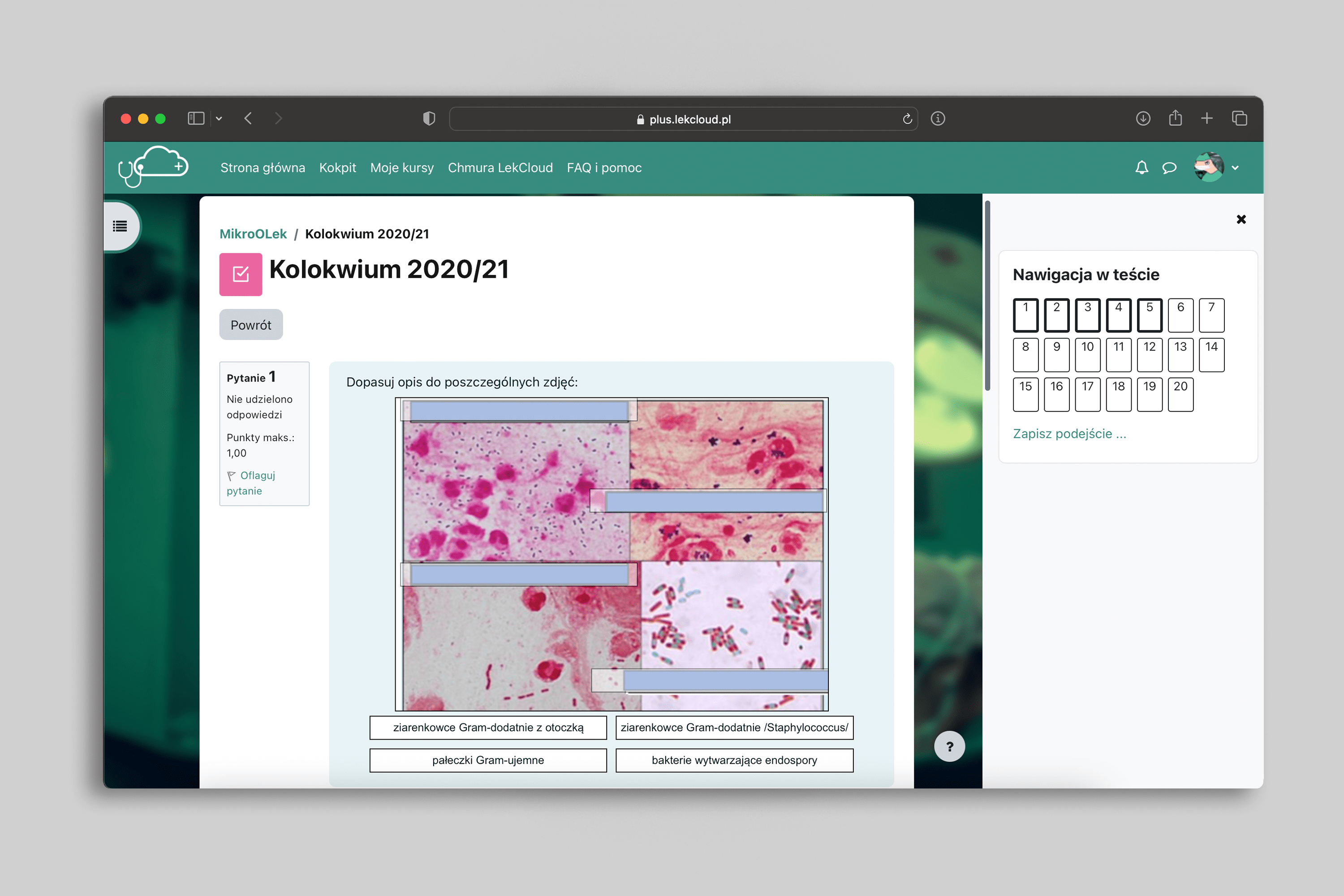Follow the MikroOLek breadcrumb link
The image size is (1344, 896).
253,234
